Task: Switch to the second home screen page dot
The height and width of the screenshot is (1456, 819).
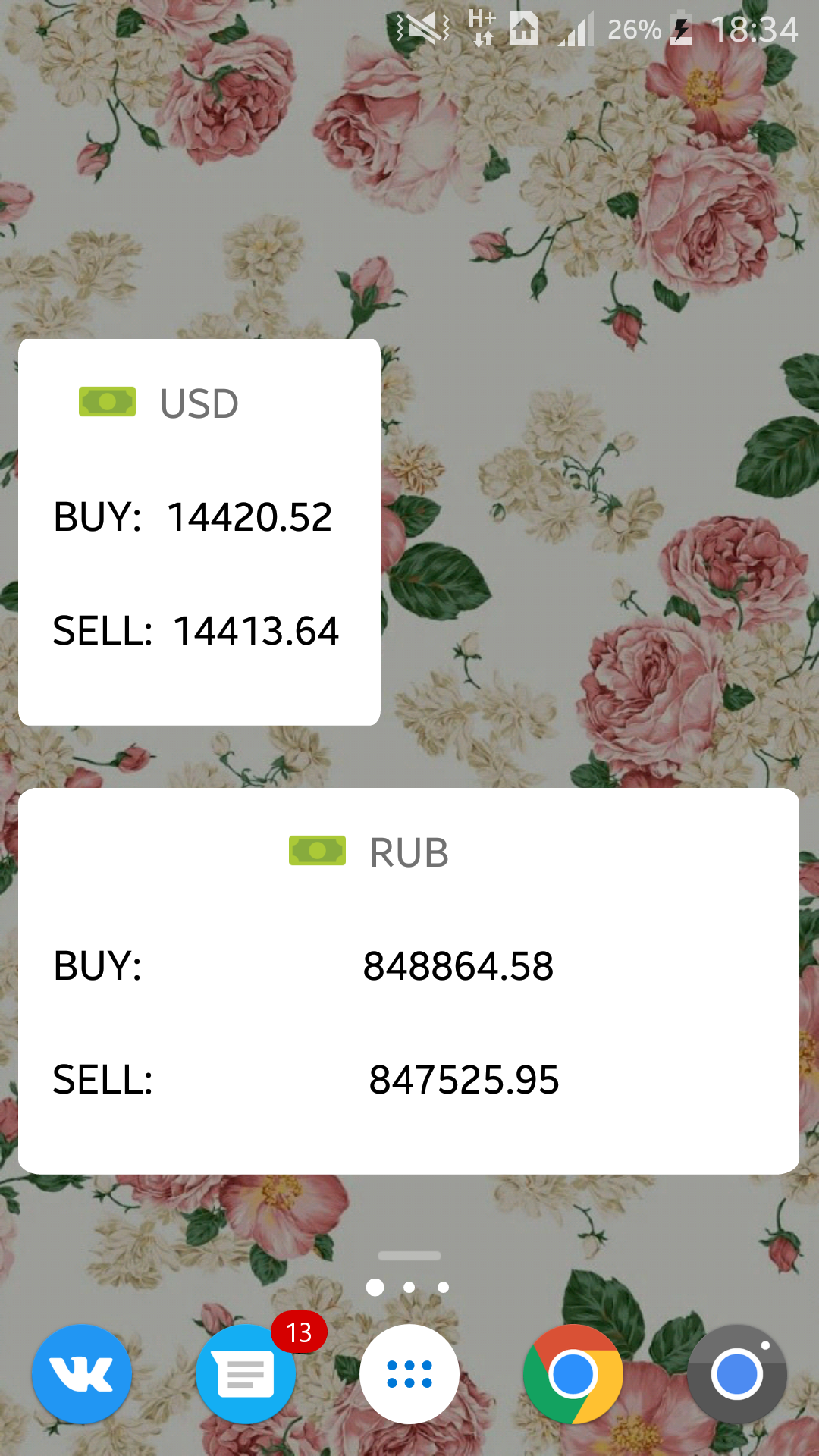Action: [x=409, y=1287]
